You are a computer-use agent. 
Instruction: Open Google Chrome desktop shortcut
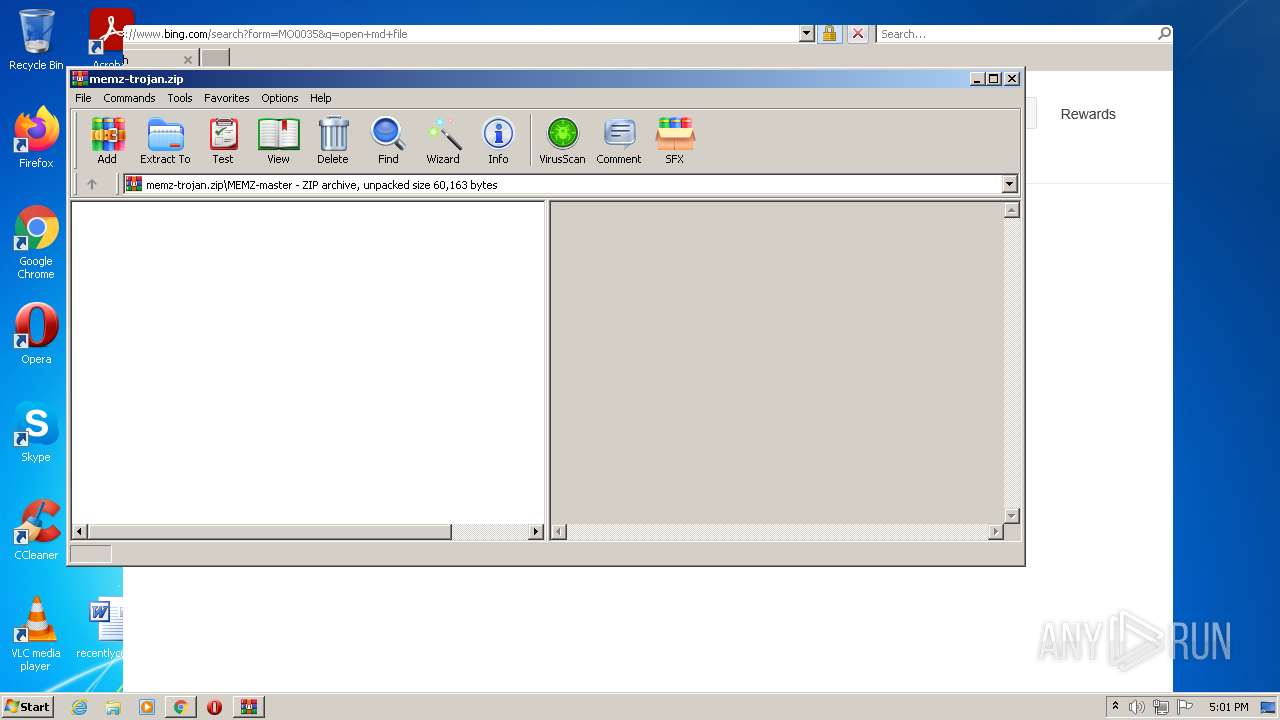(x=36, y=243)
